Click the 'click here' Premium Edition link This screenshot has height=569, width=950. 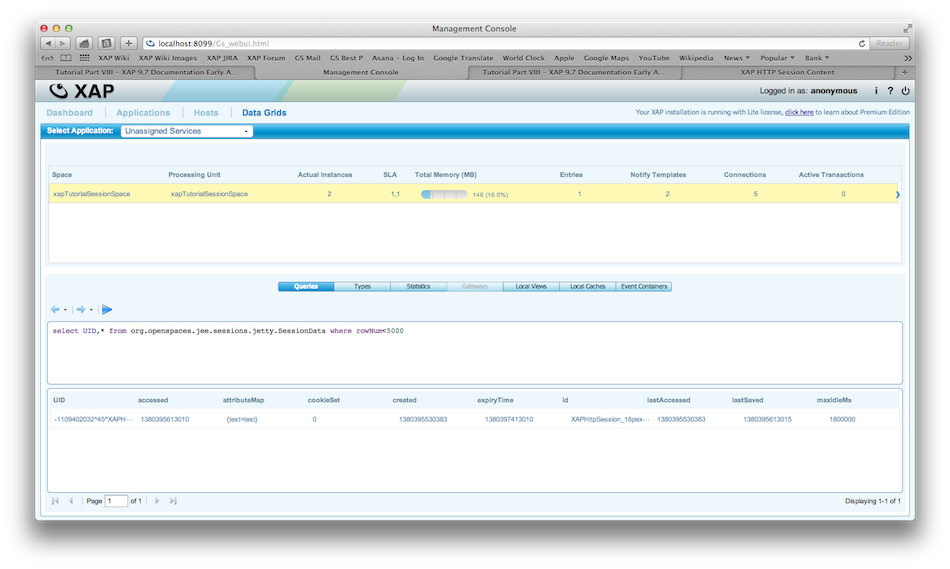click(x=799, y=112)
